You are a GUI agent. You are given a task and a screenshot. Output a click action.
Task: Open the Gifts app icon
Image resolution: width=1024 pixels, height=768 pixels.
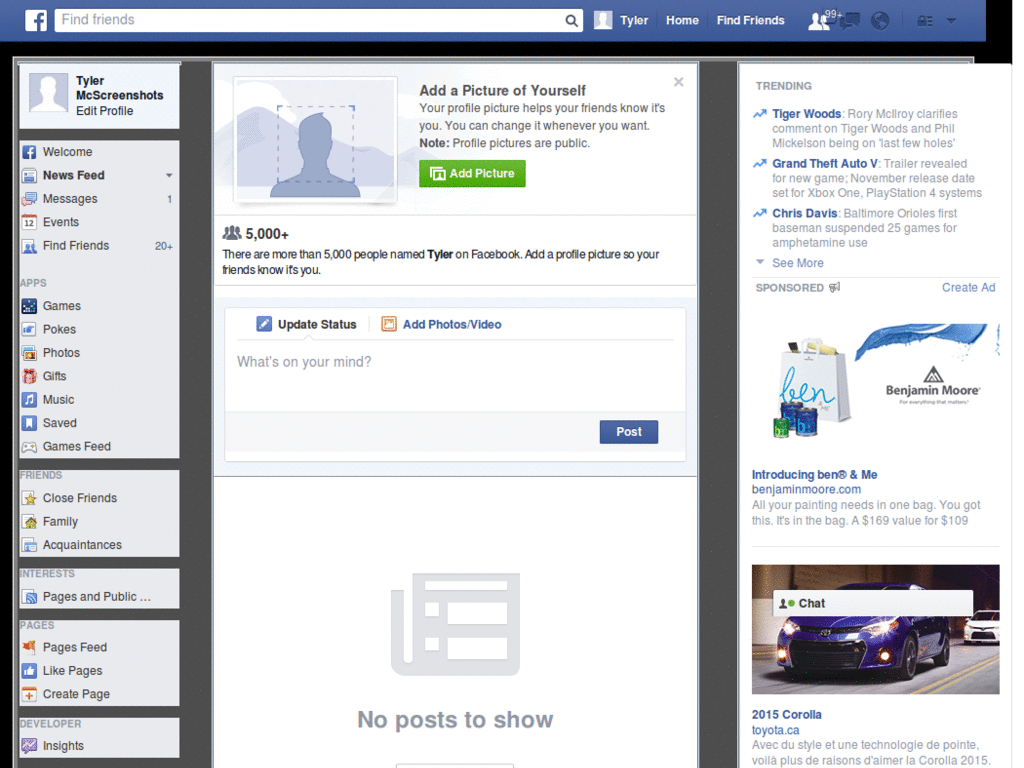point(29,376)
